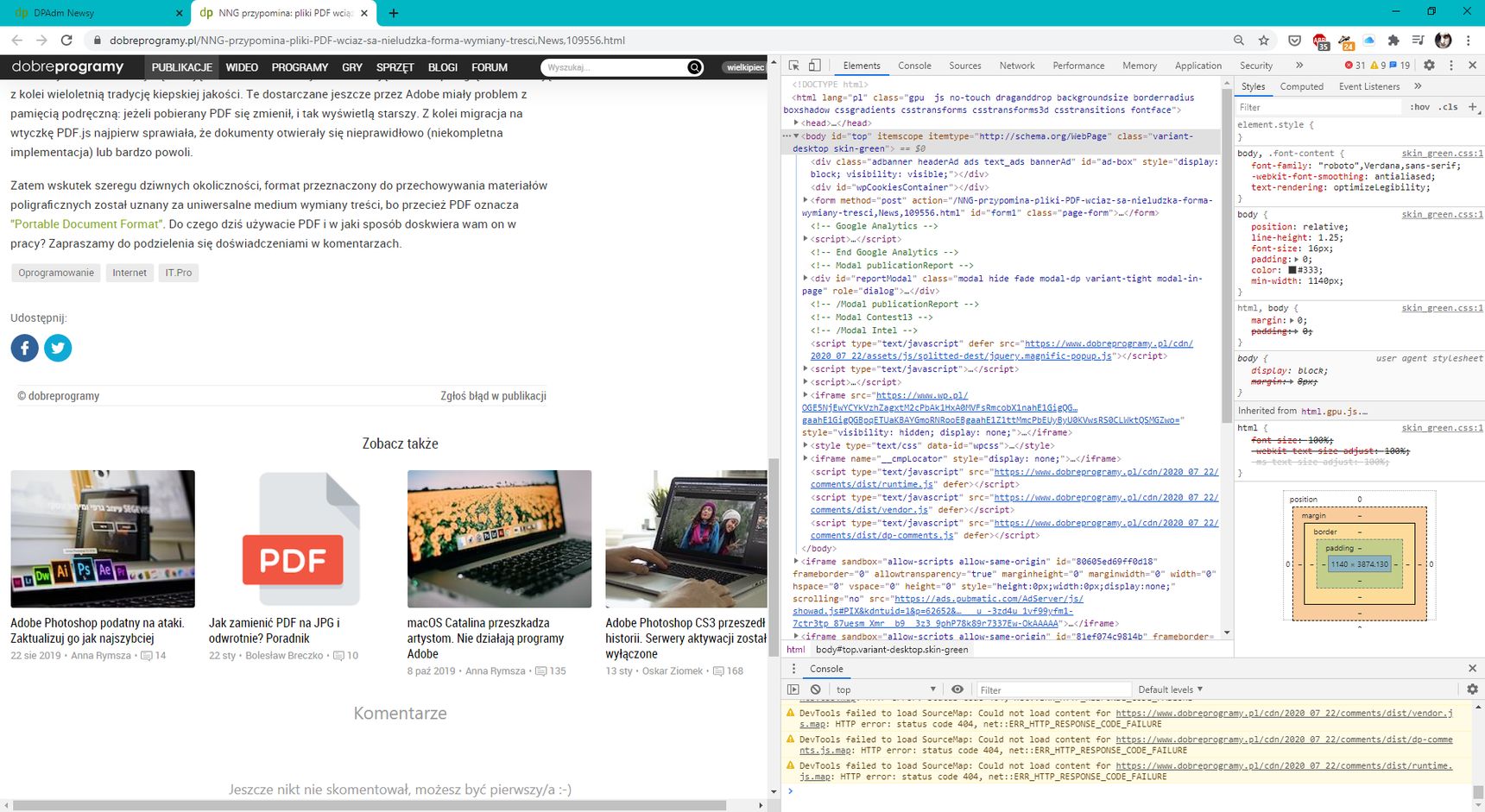Click the Pocket extension icon
The image size is (1485, 812).
point(1294,40)
